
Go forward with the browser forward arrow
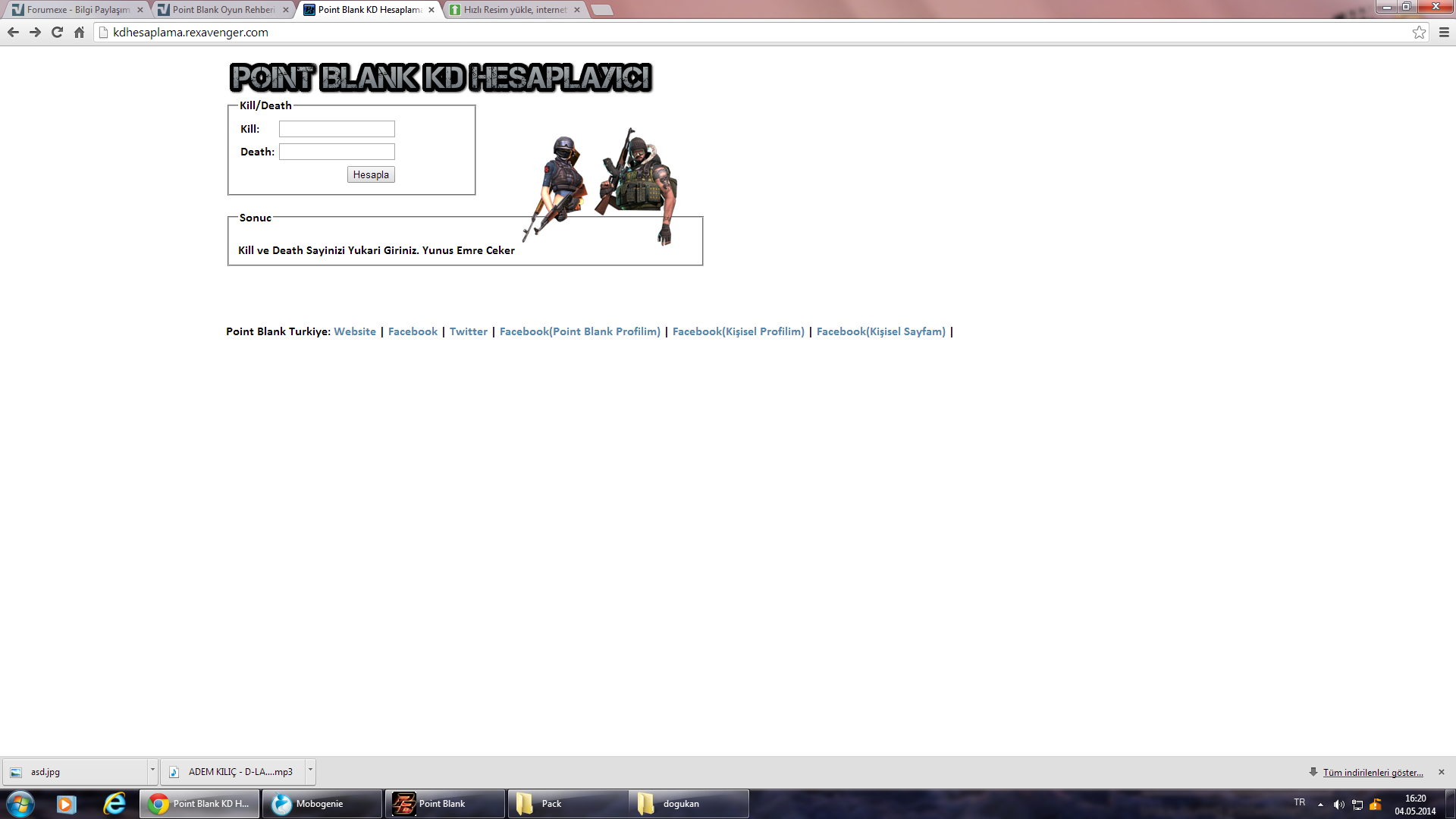35,33
